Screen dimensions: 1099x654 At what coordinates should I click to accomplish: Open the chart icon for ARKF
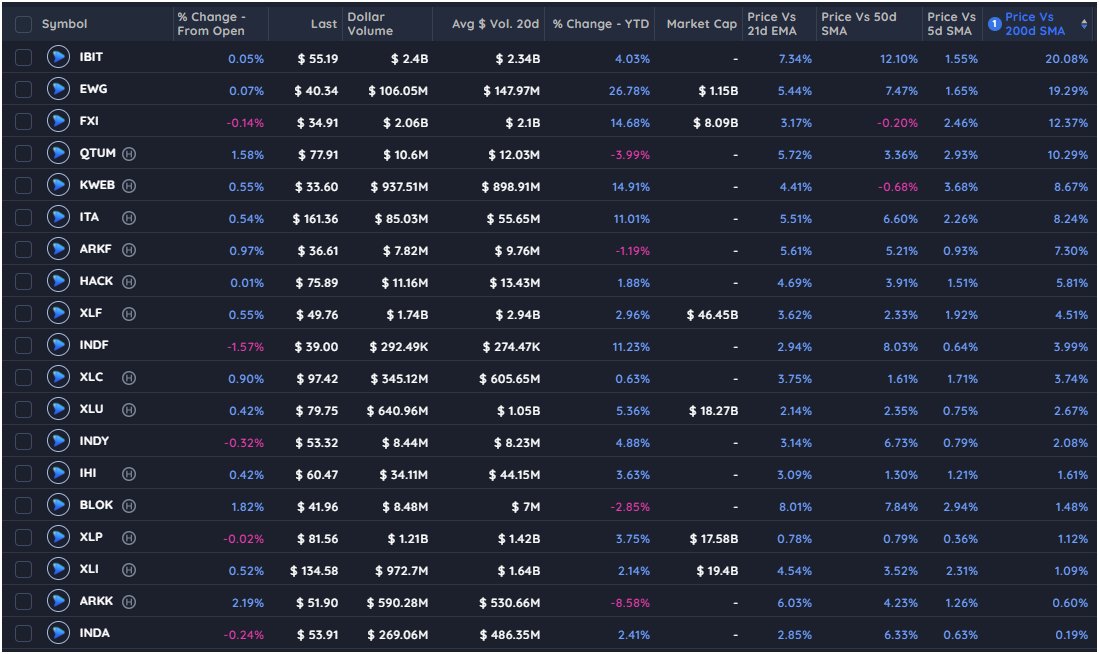tap(58, 249)
